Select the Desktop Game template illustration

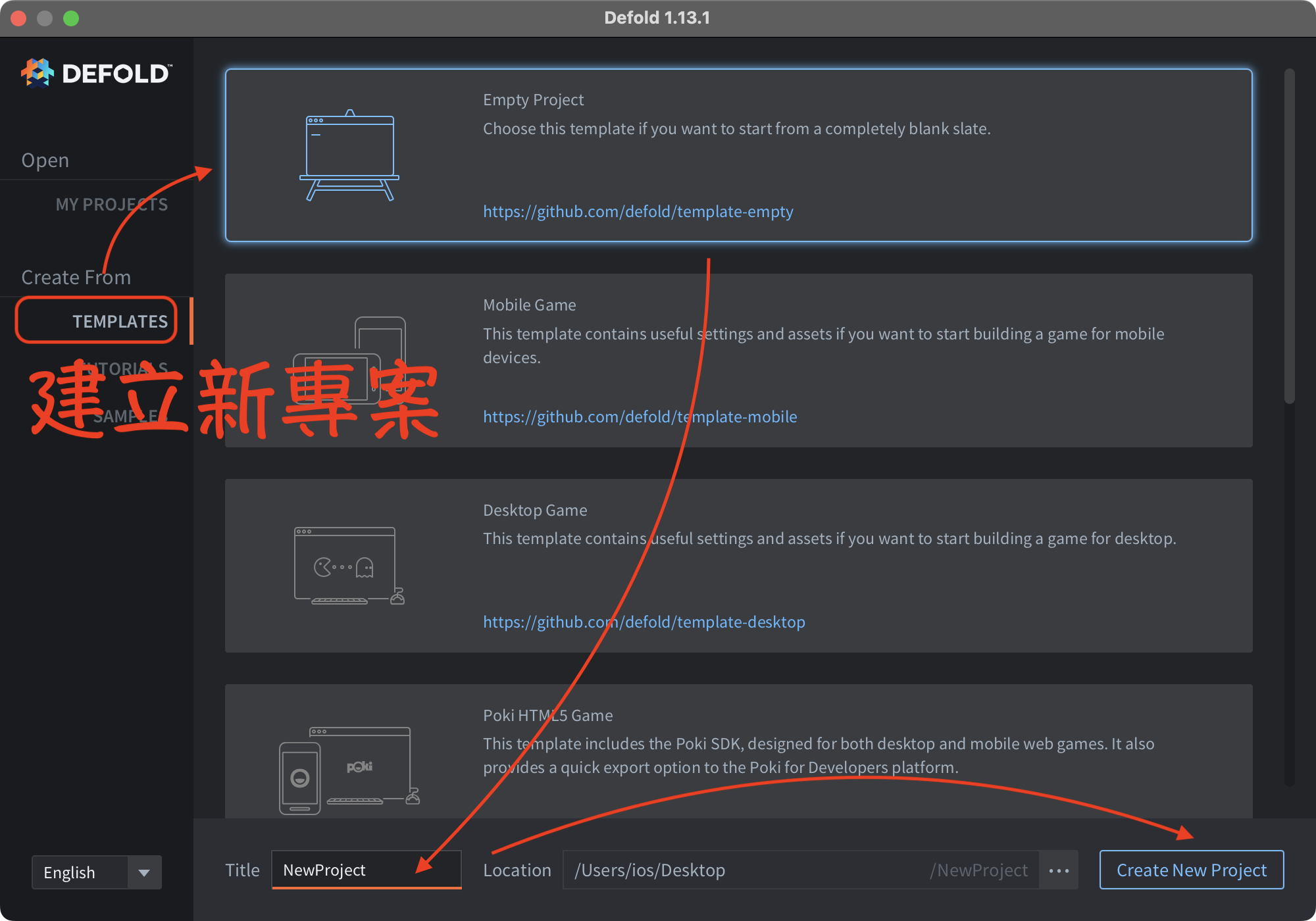pos(349,566)
